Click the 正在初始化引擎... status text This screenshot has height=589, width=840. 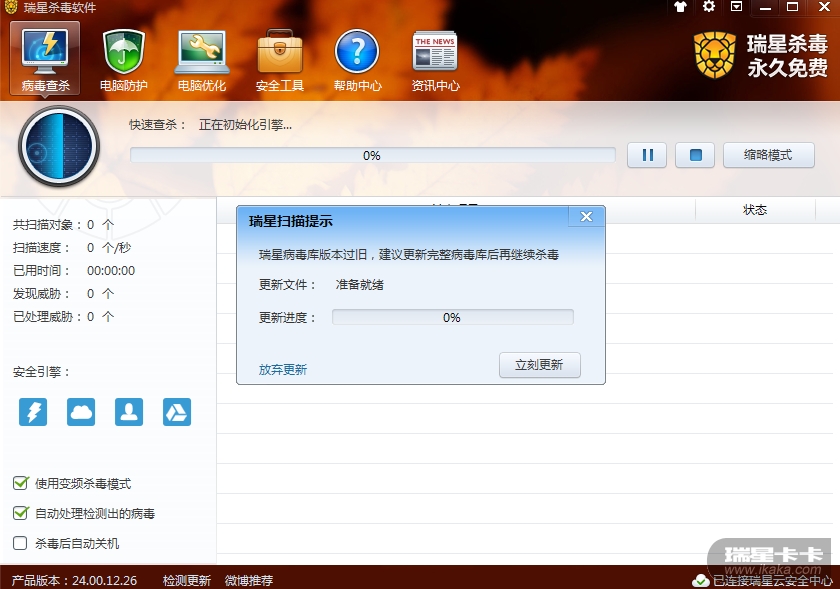coord(245,125)
